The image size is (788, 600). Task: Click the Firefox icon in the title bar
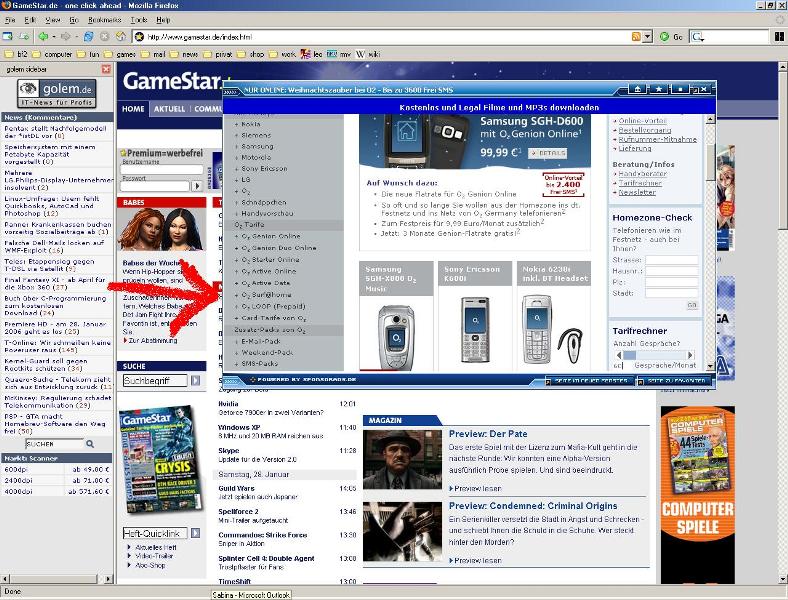6,5
